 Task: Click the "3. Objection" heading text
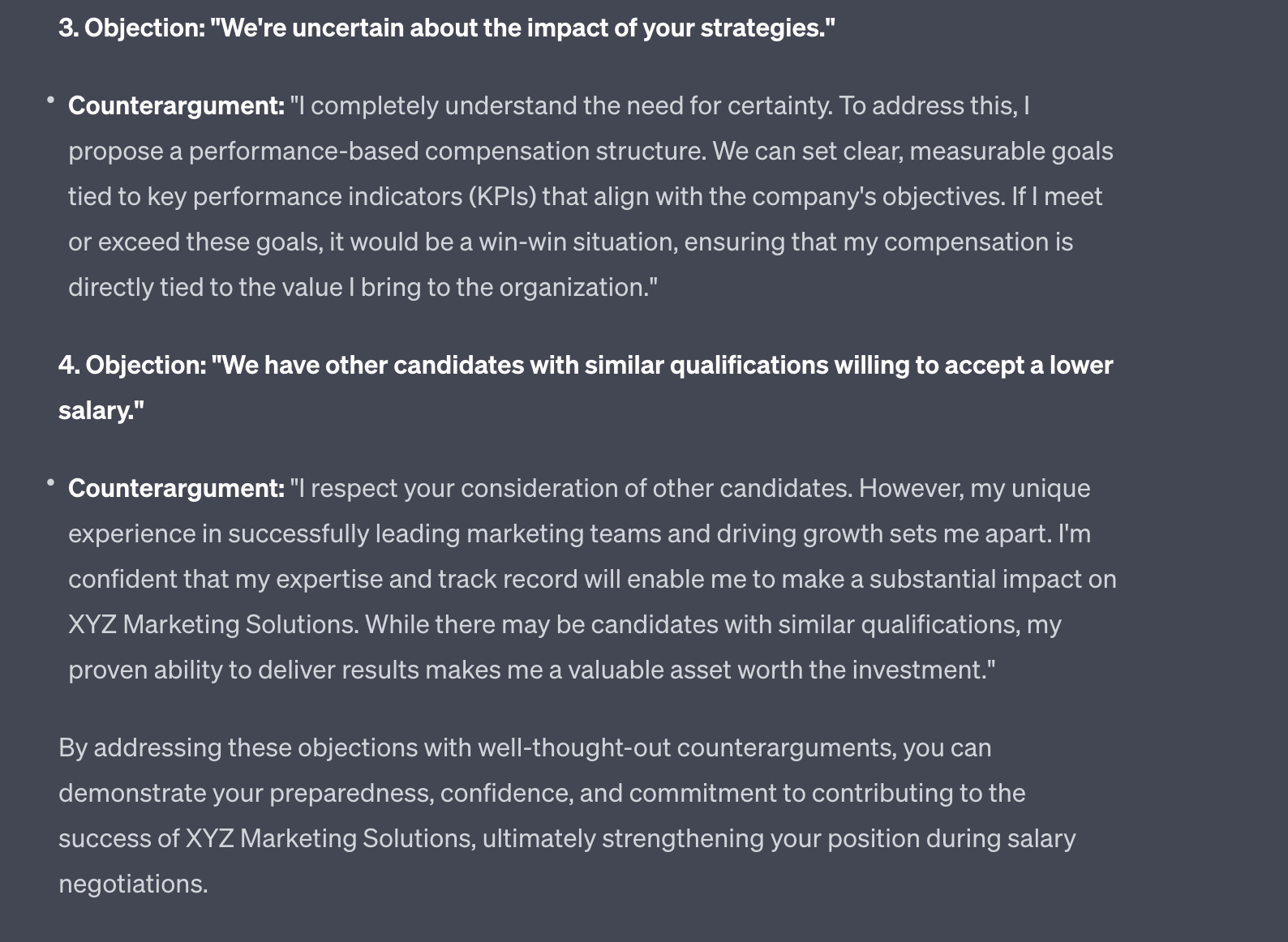tap(446, 28)
